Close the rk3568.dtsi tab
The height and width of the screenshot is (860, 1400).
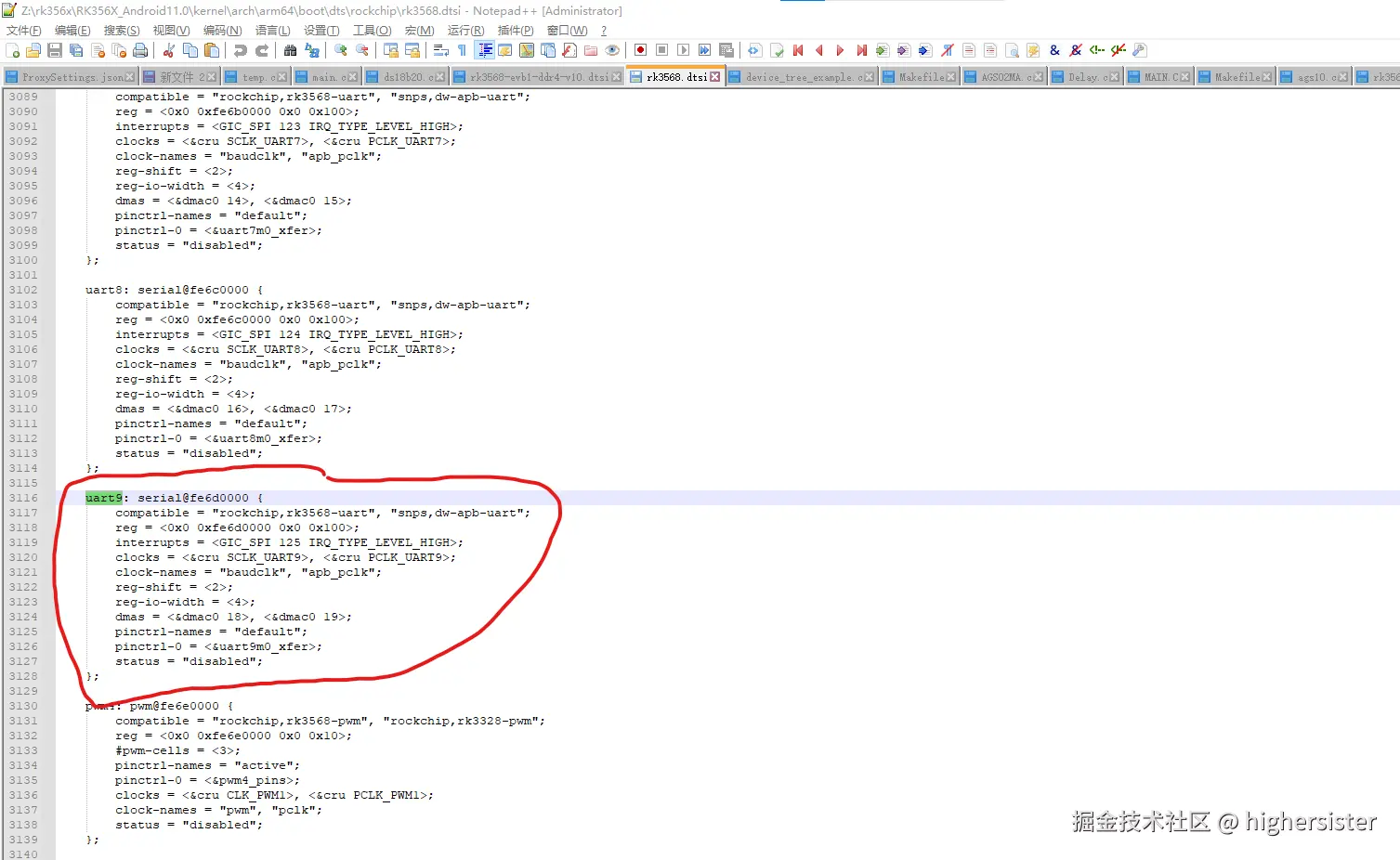pyautogui.click(x=715, y=77)
